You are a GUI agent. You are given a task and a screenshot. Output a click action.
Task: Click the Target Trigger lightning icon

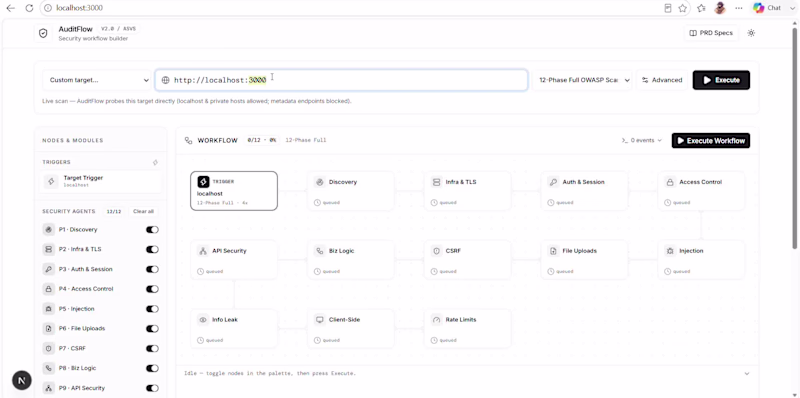coord(51,182)
